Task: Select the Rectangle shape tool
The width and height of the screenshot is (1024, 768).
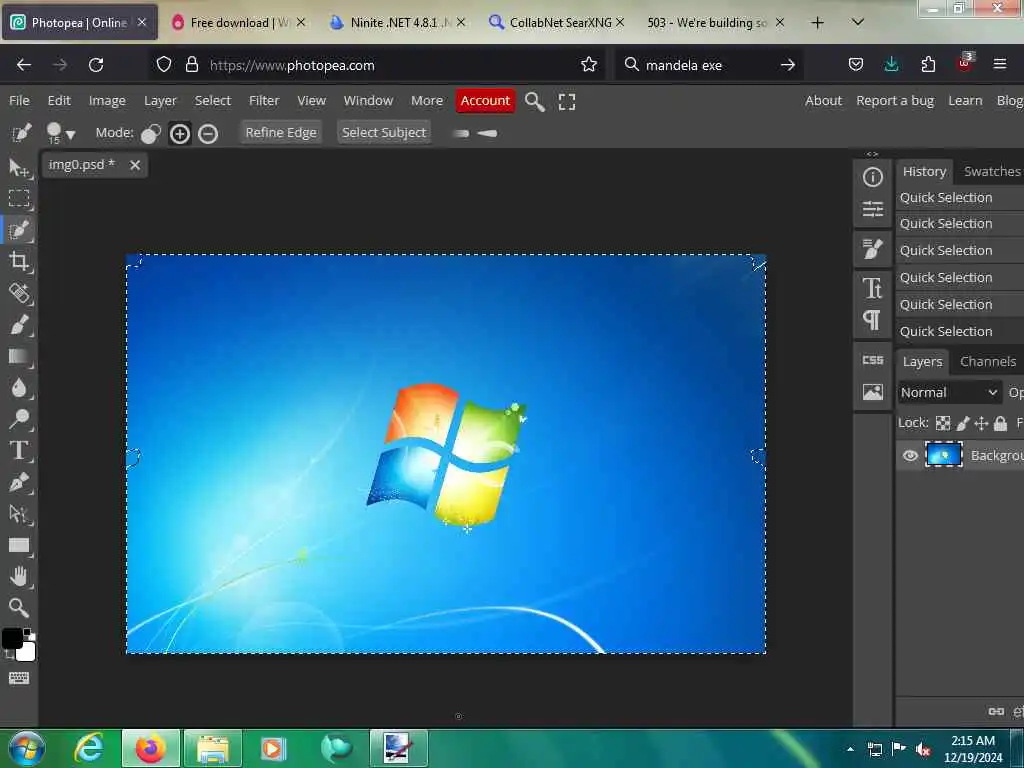Action: click(19, 545)
